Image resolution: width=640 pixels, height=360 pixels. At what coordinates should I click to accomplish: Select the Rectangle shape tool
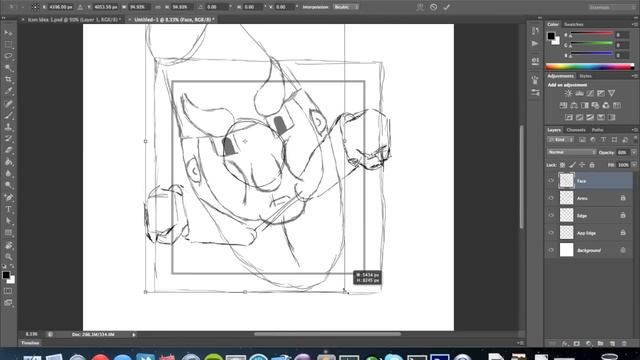(8, 233)
